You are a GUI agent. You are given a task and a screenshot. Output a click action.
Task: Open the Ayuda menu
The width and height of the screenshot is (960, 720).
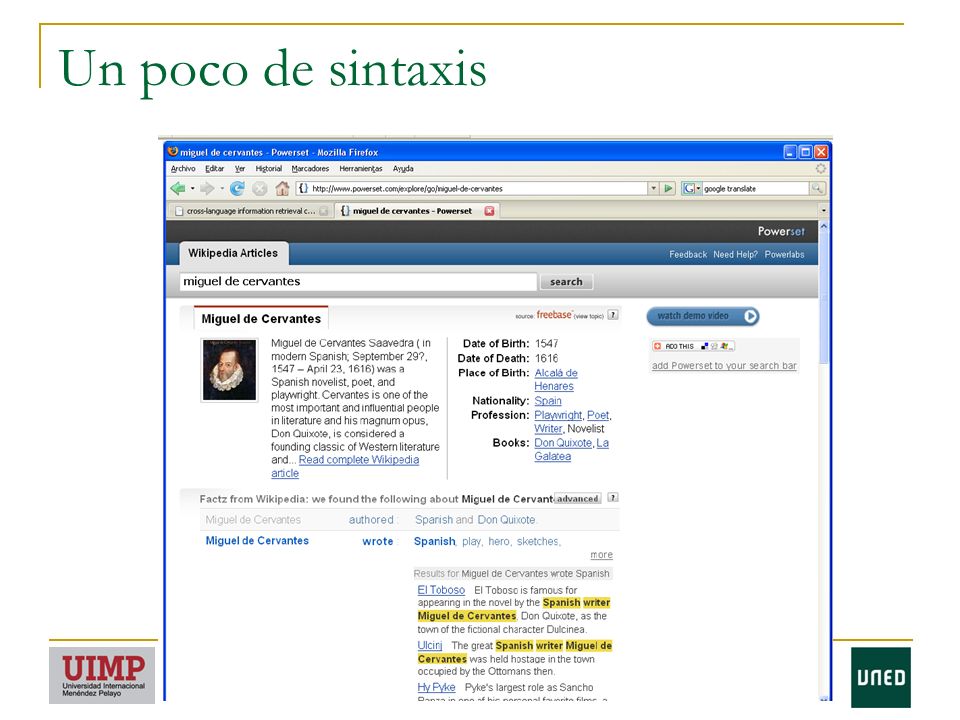tap(403, 168)
